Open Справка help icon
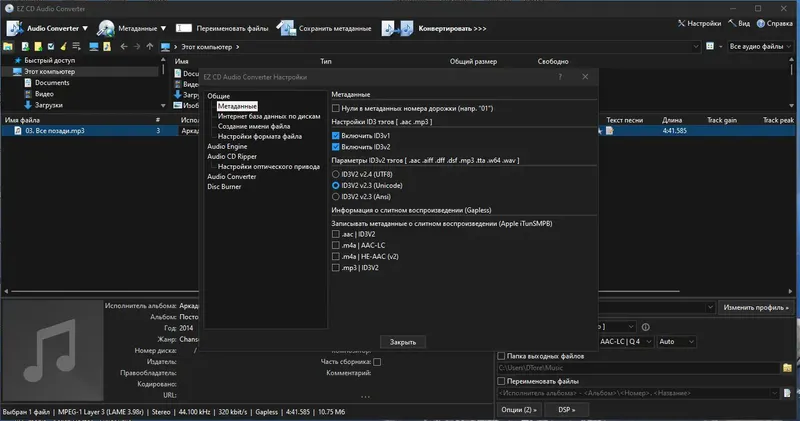 761,23
